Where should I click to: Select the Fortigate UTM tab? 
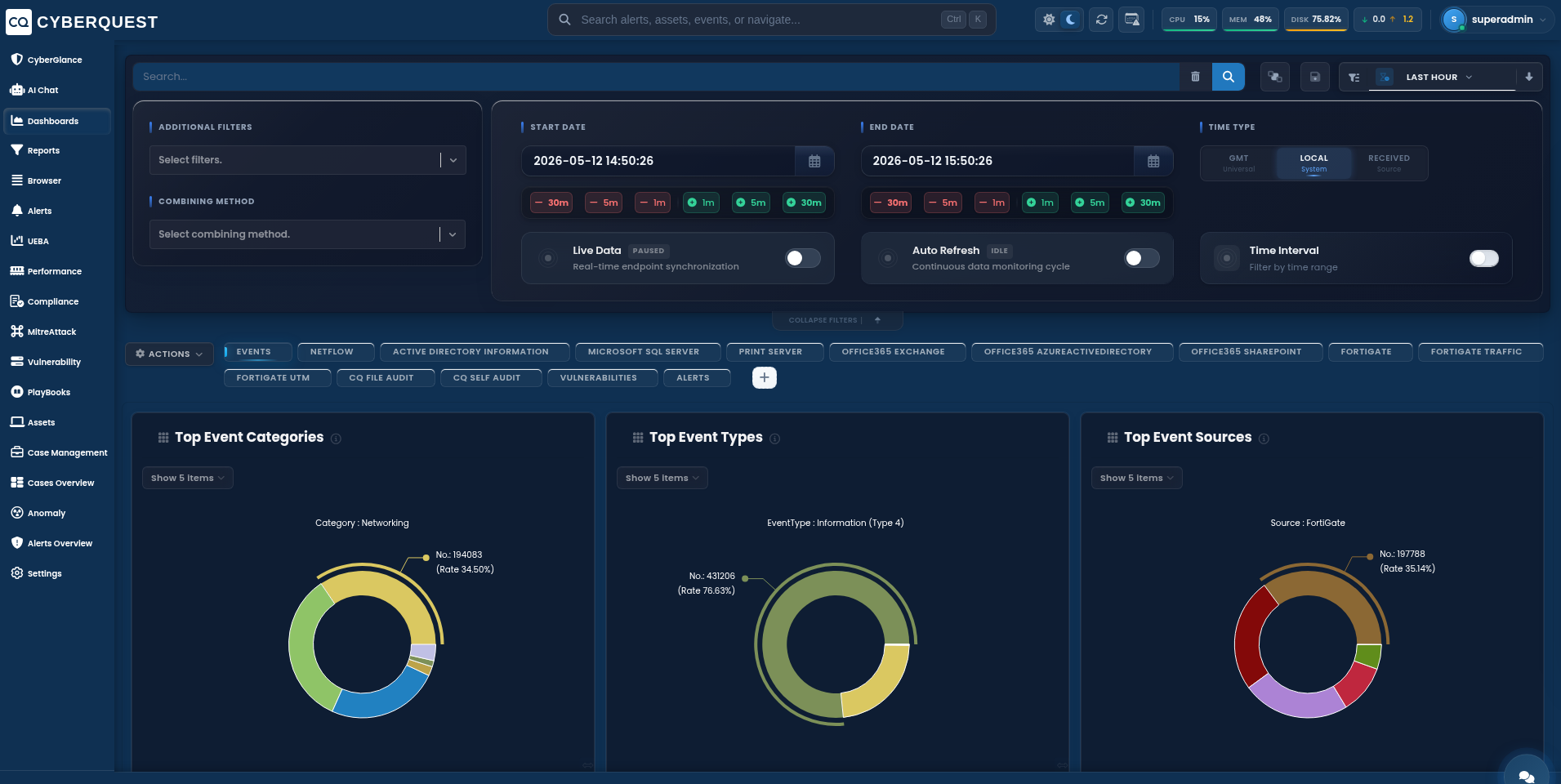tap(274, 378)
